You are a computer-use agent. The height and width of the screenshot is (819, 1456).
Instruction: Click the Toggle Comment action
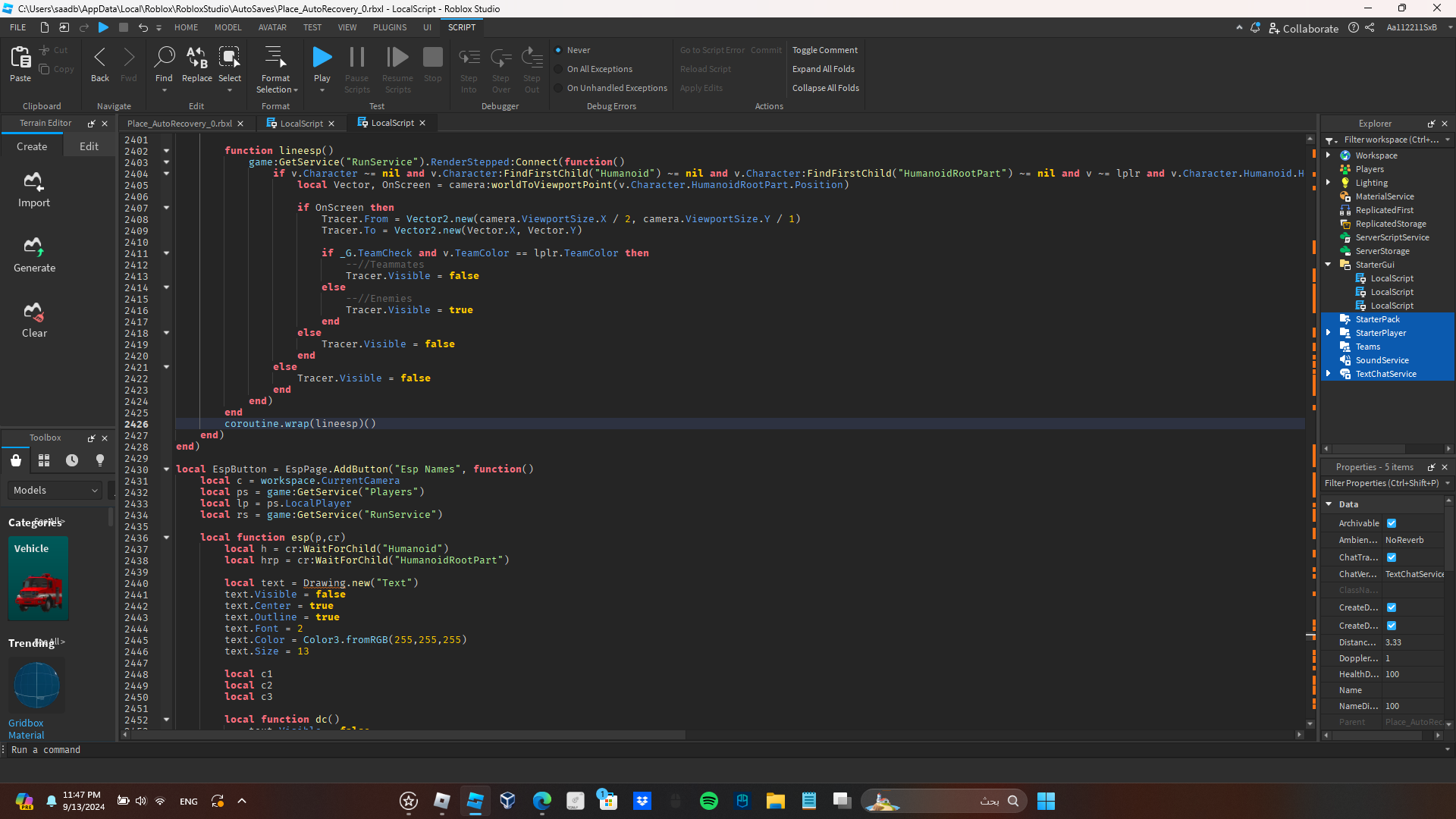825,50
